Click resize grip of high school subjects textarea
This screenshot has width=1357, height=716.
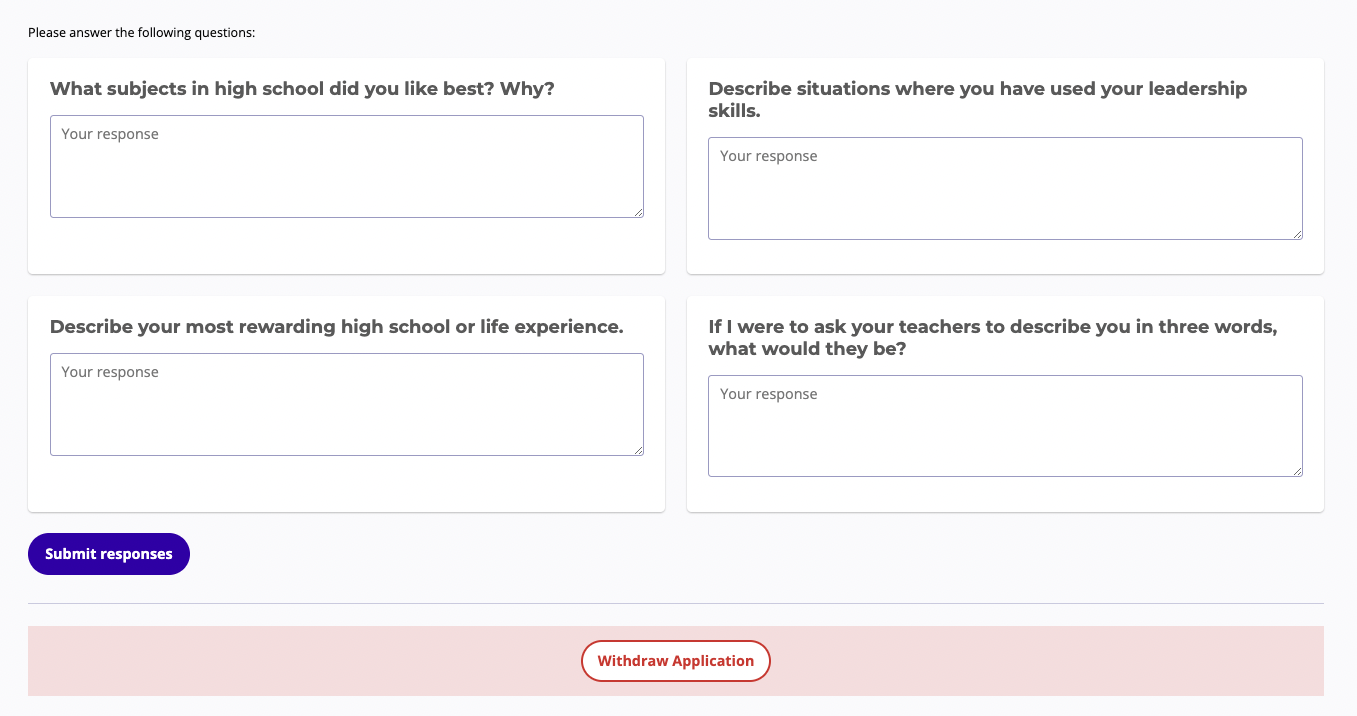pos(638,212)
